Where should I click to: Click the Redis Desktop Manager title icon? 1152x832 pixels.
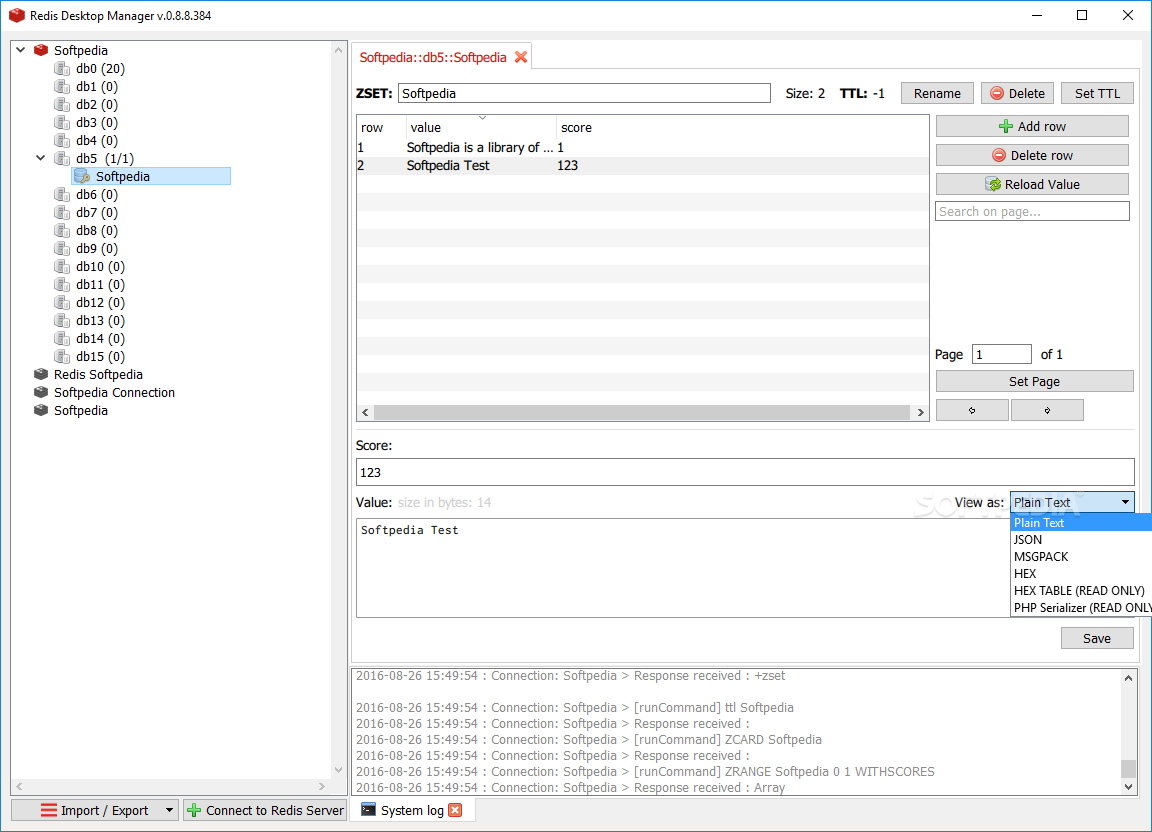pyautogui.click(x=17, y=15)
